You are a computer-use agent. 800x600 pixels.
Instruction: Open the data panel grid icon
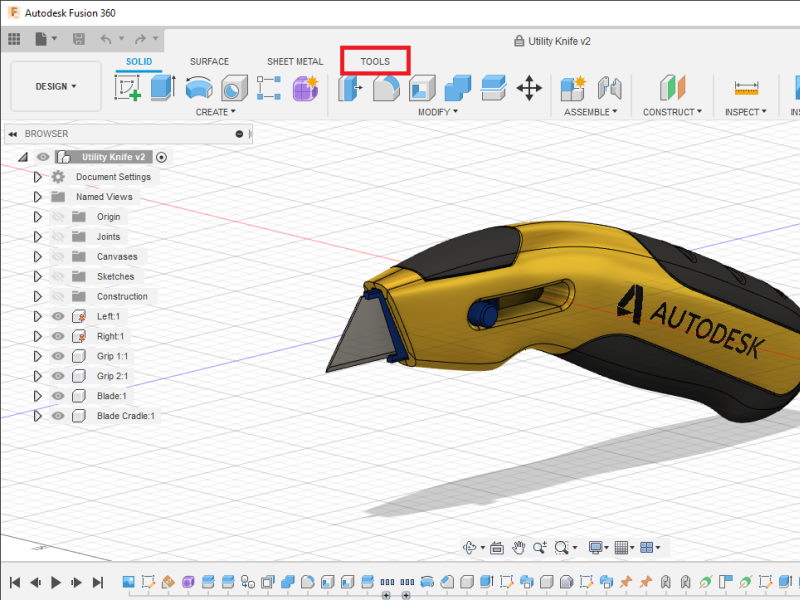tap(14, 39)
